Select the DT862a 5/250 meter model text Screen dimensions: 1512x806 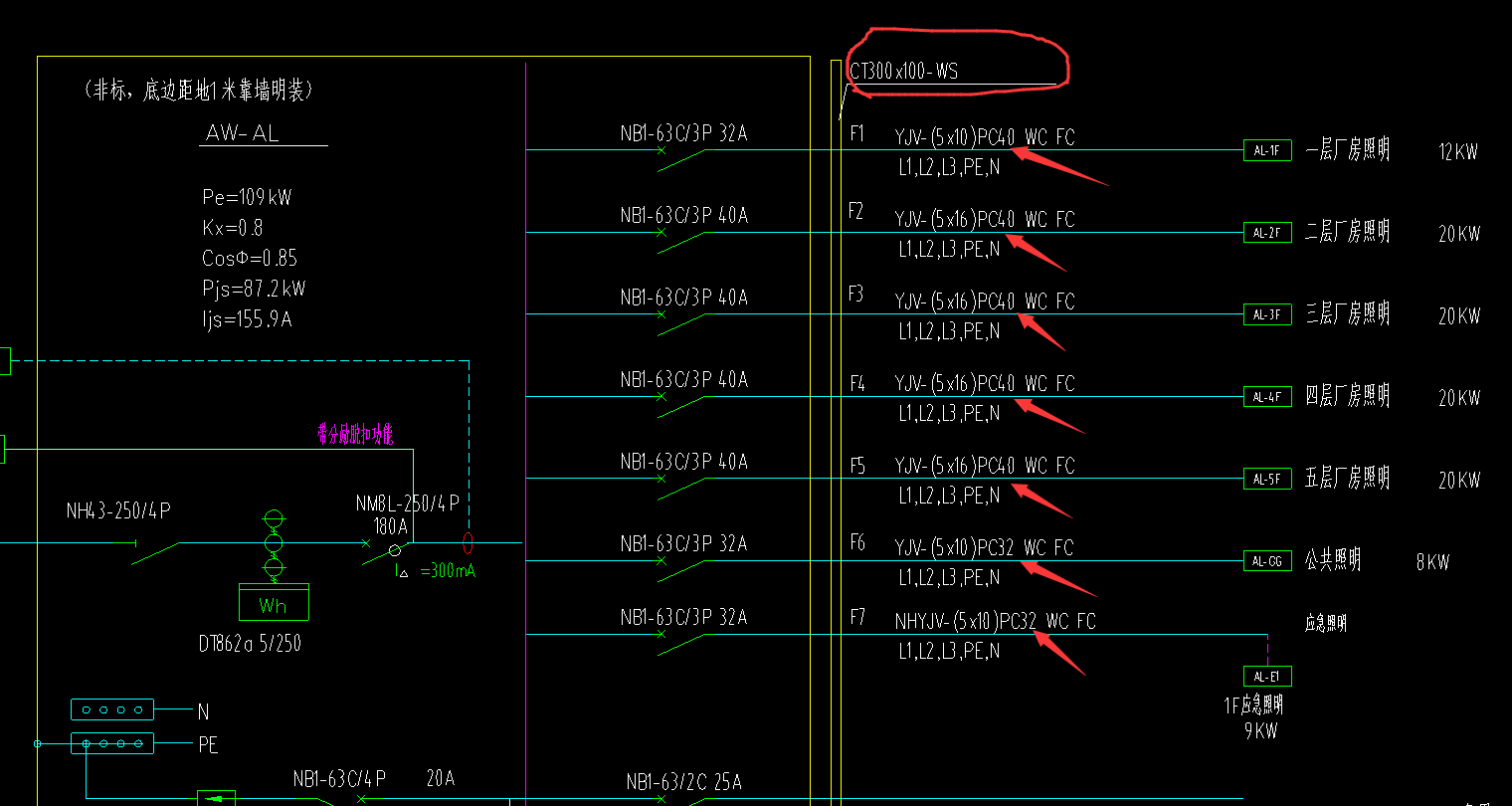(250, 644)
